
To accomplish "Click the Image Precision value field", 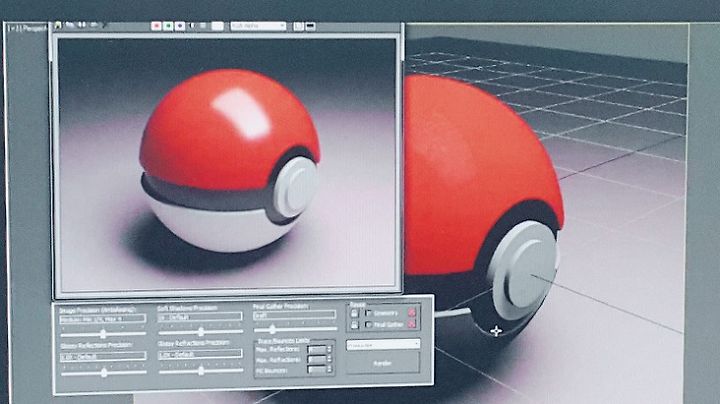I will [x=103, y=319].
